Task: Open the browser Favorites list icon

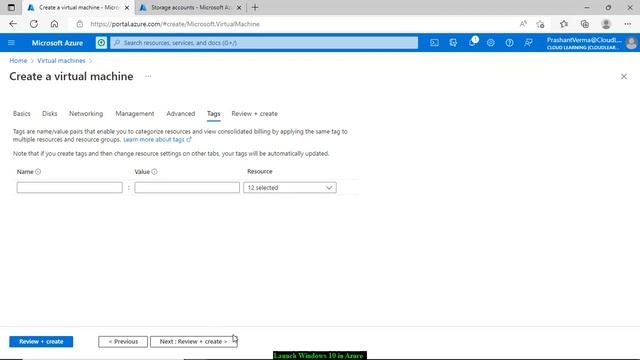Action: (x=564, y=24)
